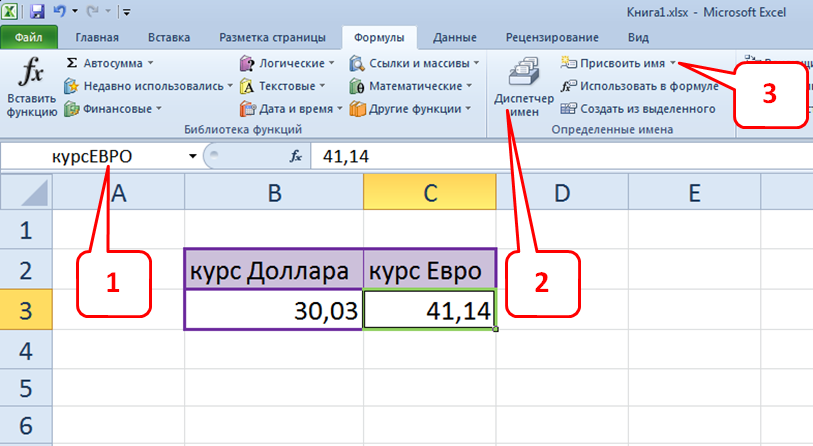Switch to the Главная tab

[97, 38]
